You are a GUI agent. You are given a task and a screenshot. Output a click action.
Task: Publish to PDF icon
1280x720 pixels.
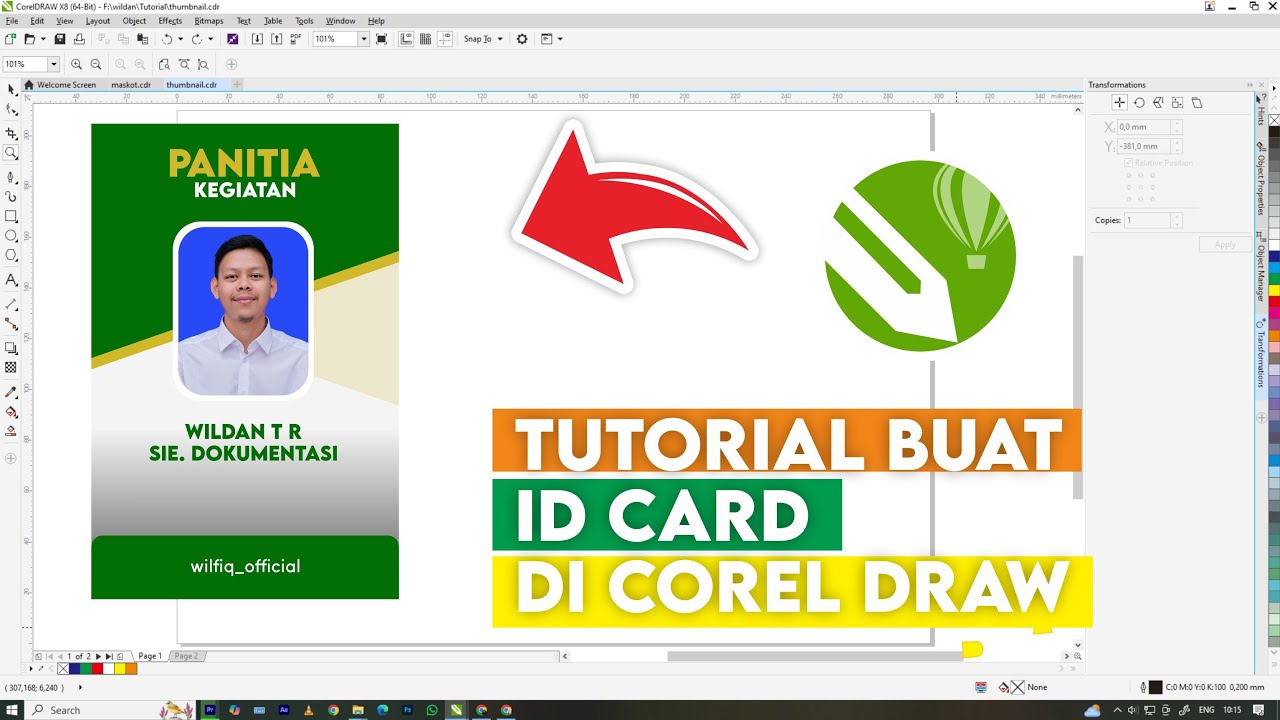pyautogui.click(x=297, y=39)
